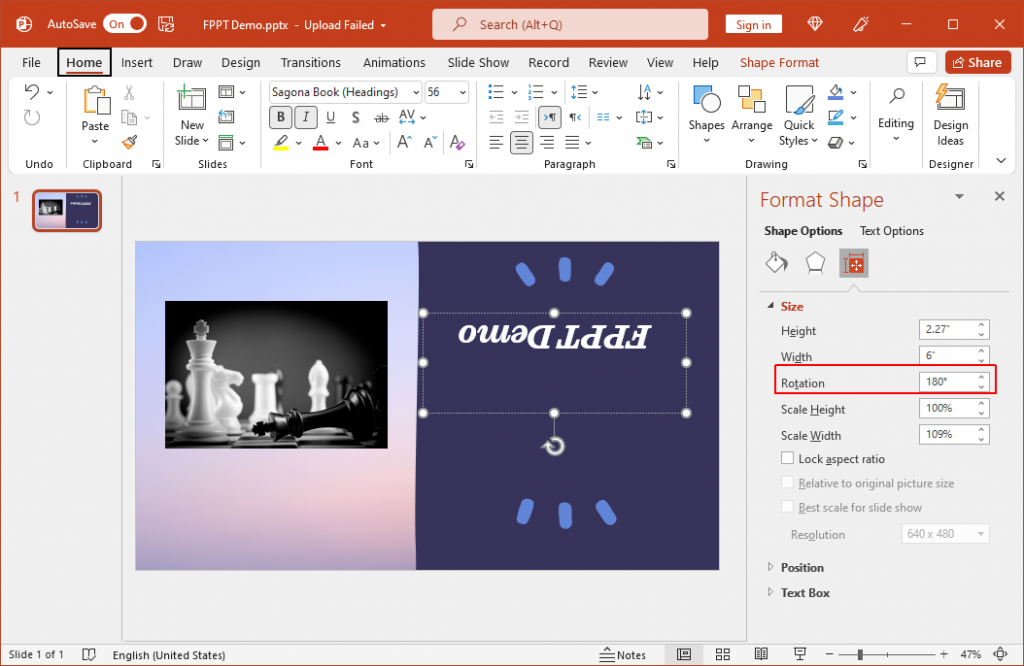Select the Format Painter icon

point(129,142)
